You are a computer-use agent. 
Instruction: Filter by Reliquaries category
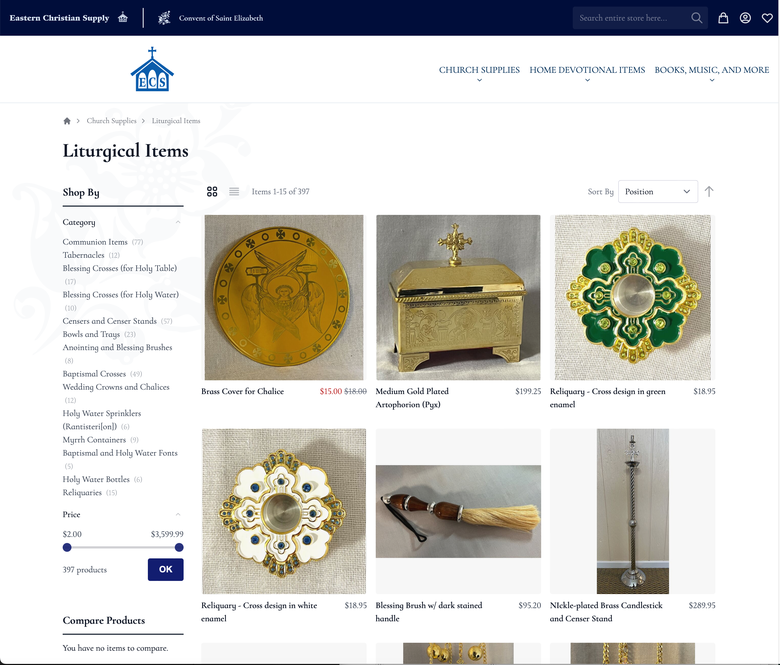[x=82, y=492]
